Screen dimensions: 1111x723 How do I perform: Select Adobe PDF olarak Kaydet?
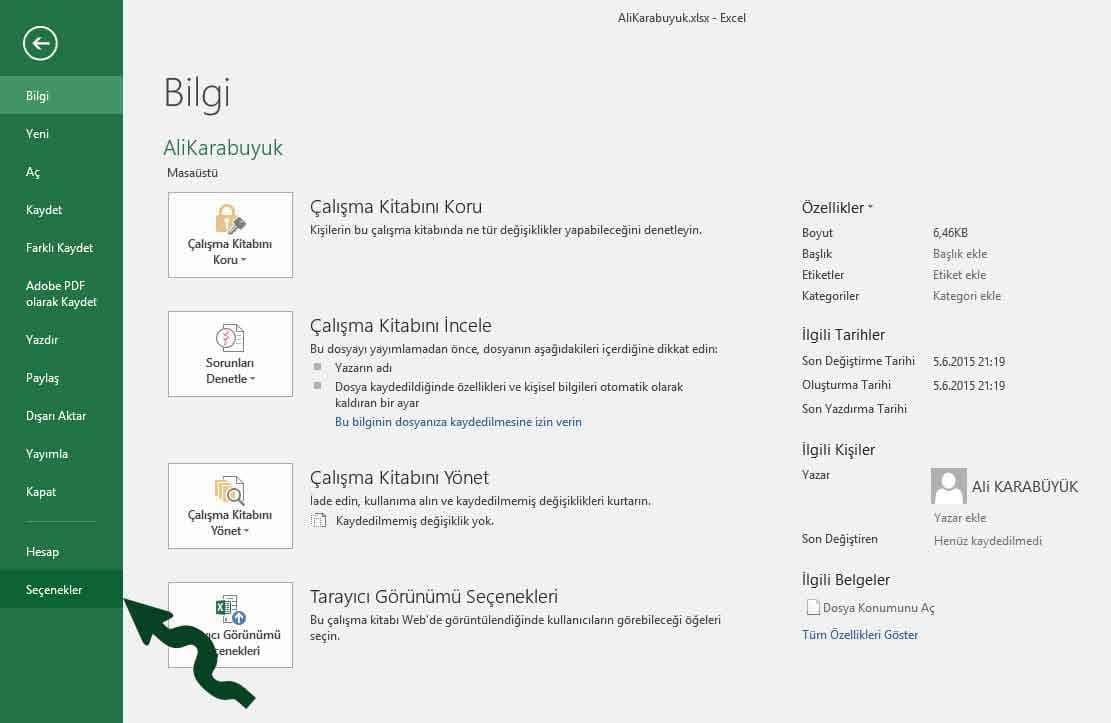click(61, 294)
